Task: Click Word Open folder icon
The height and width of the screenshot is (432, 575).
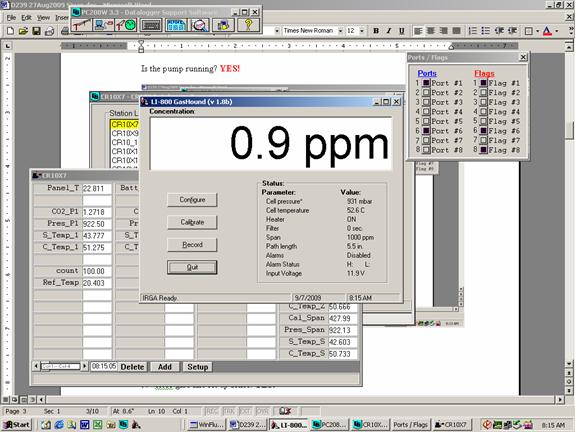Action: (x=23, y=31)
